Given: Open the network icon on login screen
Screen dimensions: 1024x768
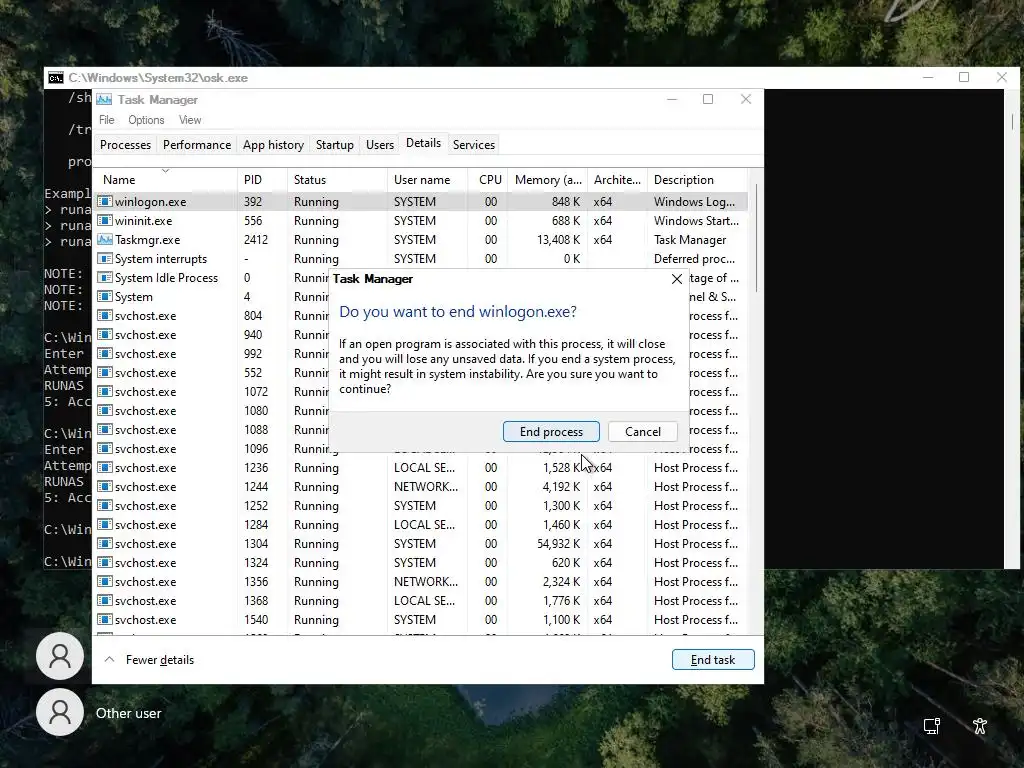Looking at the screenshot, I should 932,726.
